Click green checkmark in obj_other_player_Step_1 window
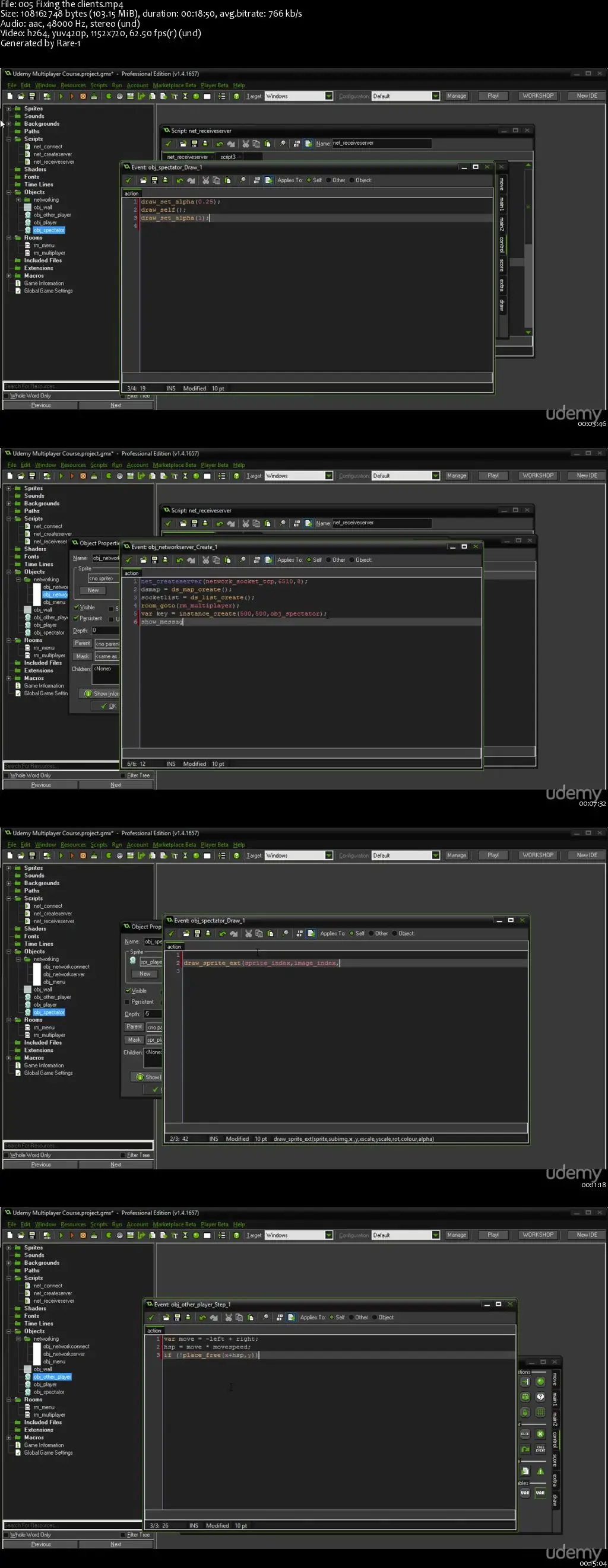 [x=151, y=1317]
